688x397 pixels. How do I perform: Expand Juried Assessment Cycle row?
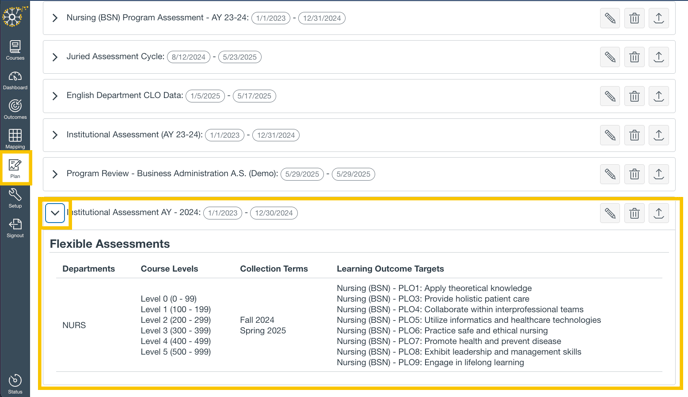pyautogui.click(x=55, y=57)
